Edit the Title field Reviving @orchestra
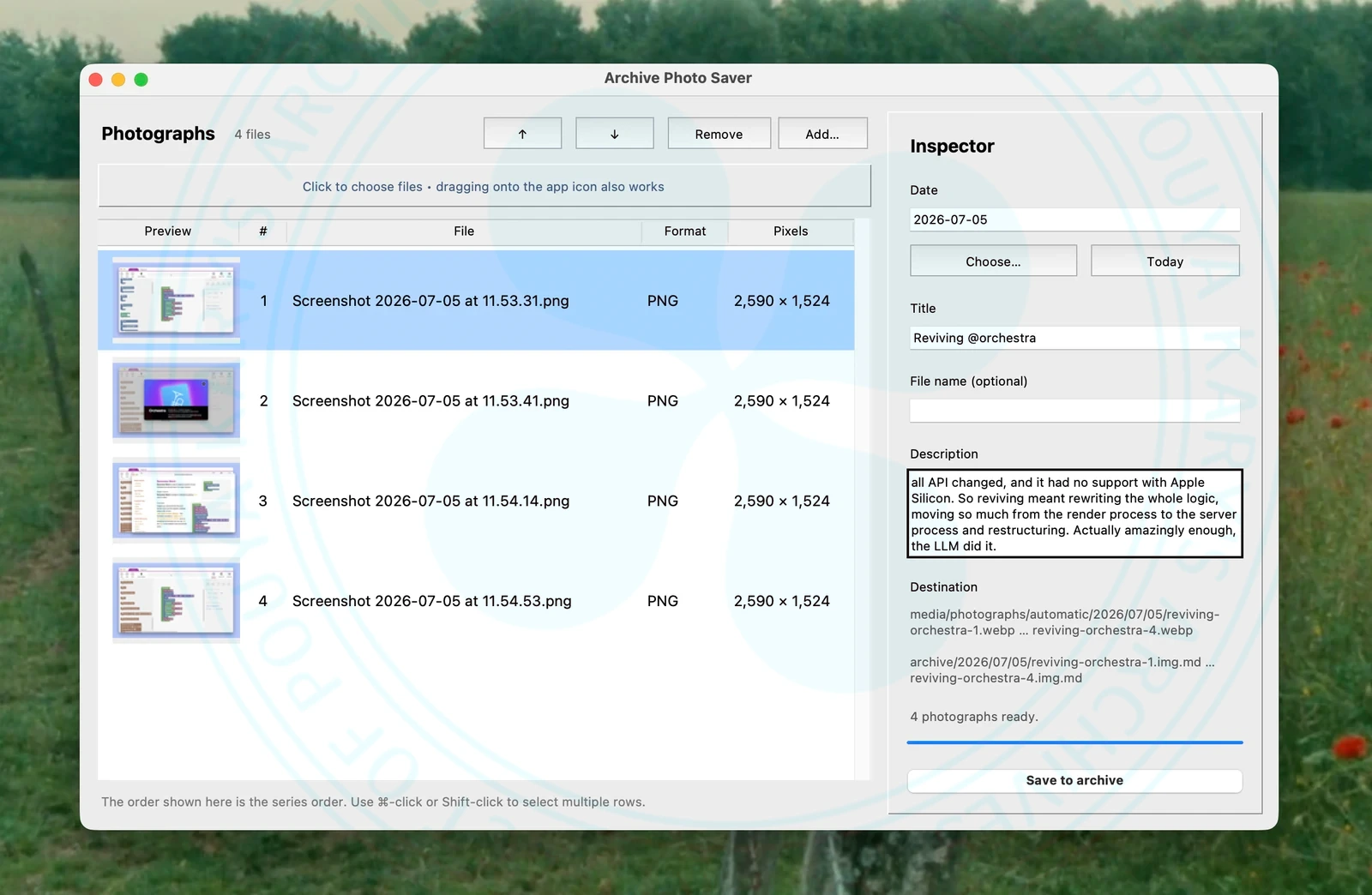 click(x=1074, y=338)
